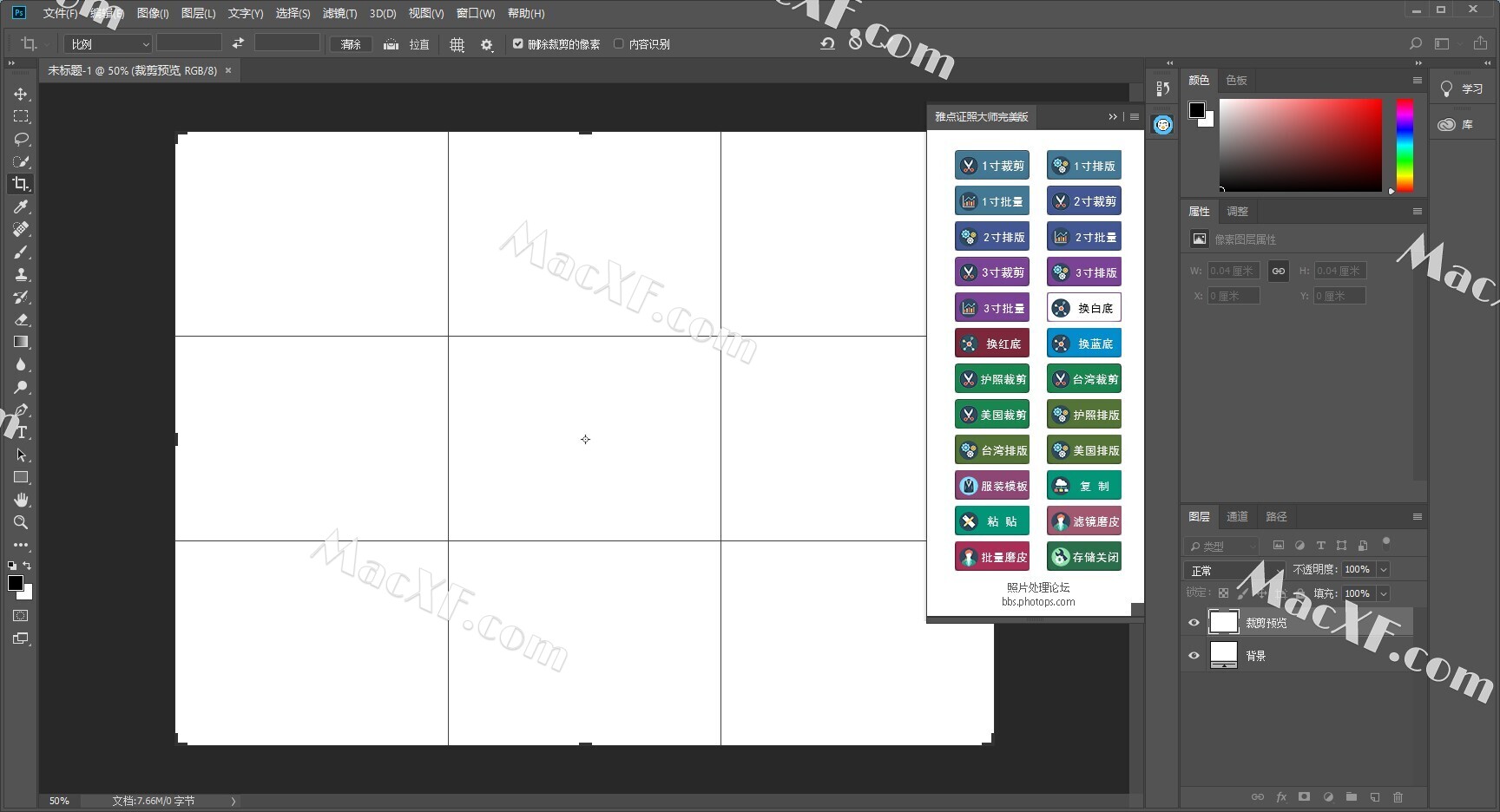
Task: Open the opacity 100% dropdown
Action: click(x=1384, y=569)
